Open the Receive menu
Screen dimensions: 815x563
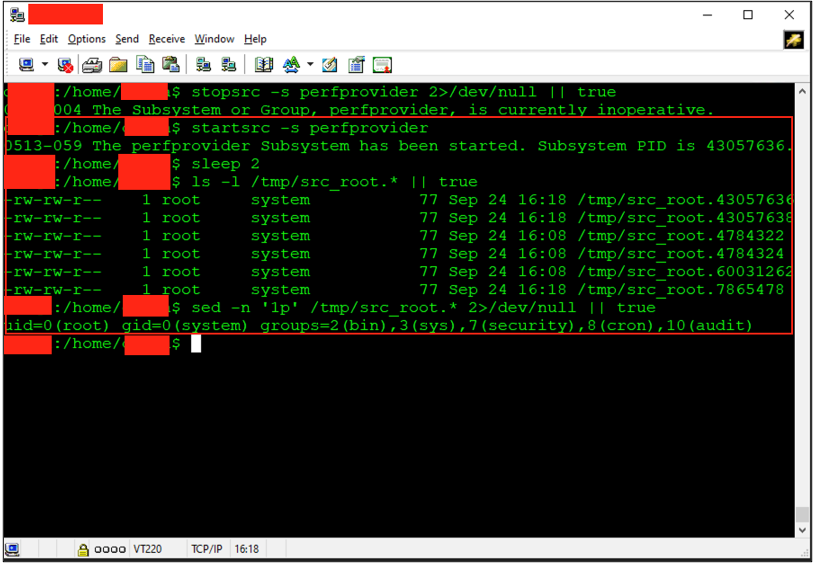[167, 39]
